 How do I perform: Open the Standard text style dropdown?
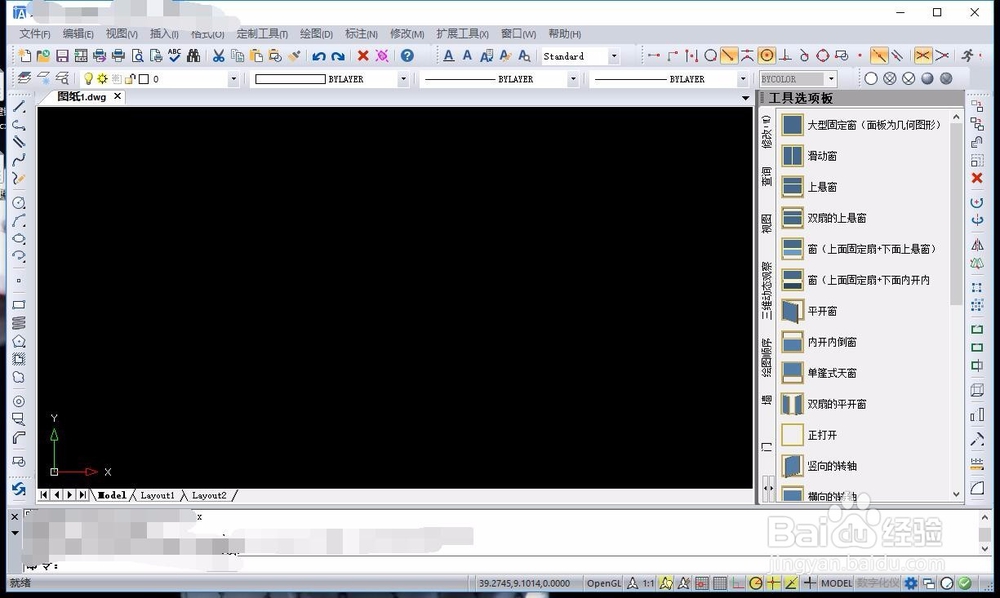(x=614, y=56)
